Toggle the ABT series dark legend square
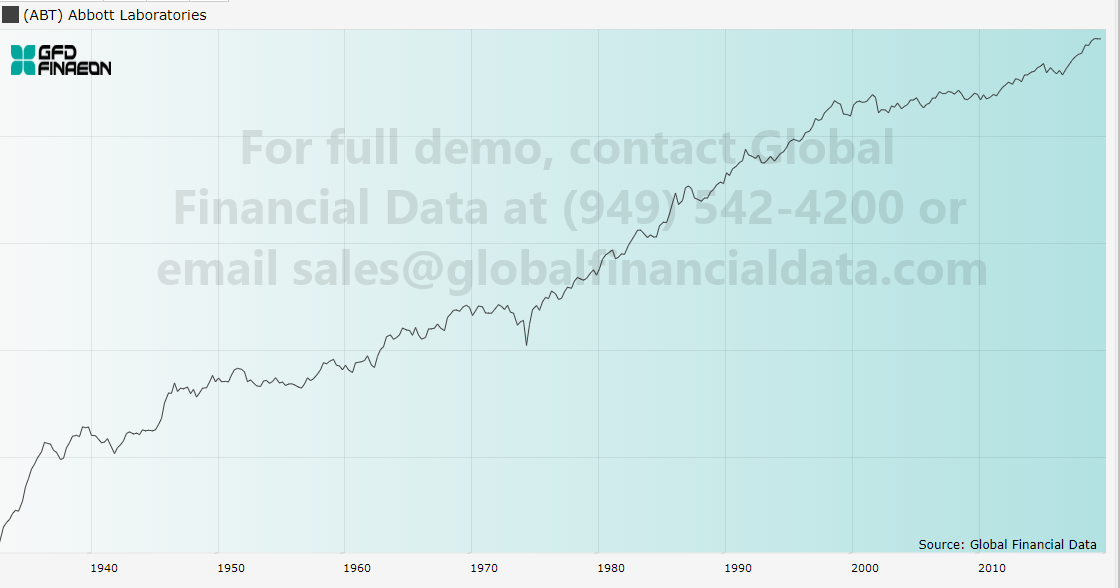The height and width of the screenshot is (588, 1120). point(10,15)
